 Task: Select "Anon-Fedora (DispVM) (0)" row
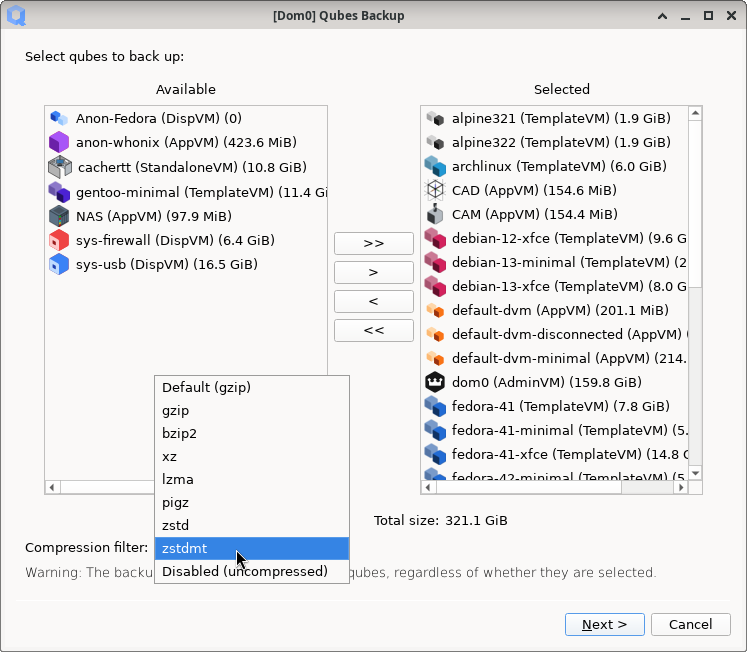tap(186, 118)
